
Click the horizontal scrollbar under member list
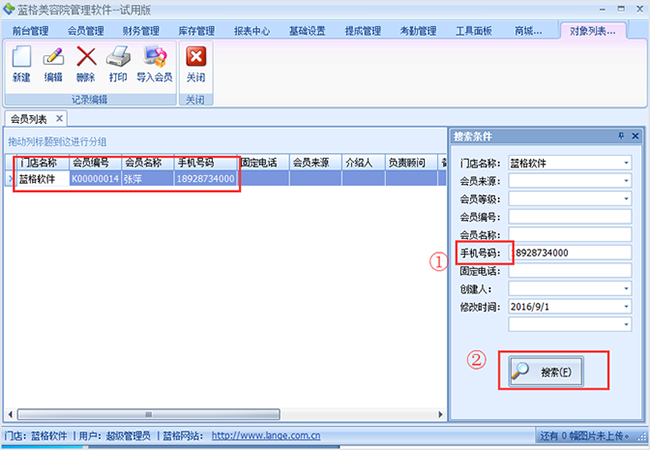150,414
